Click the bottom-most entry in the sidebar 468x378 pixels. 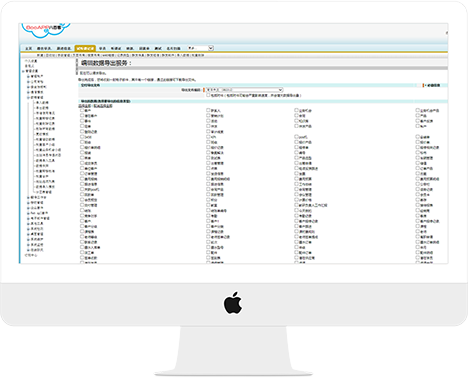[x=31, y=255]
